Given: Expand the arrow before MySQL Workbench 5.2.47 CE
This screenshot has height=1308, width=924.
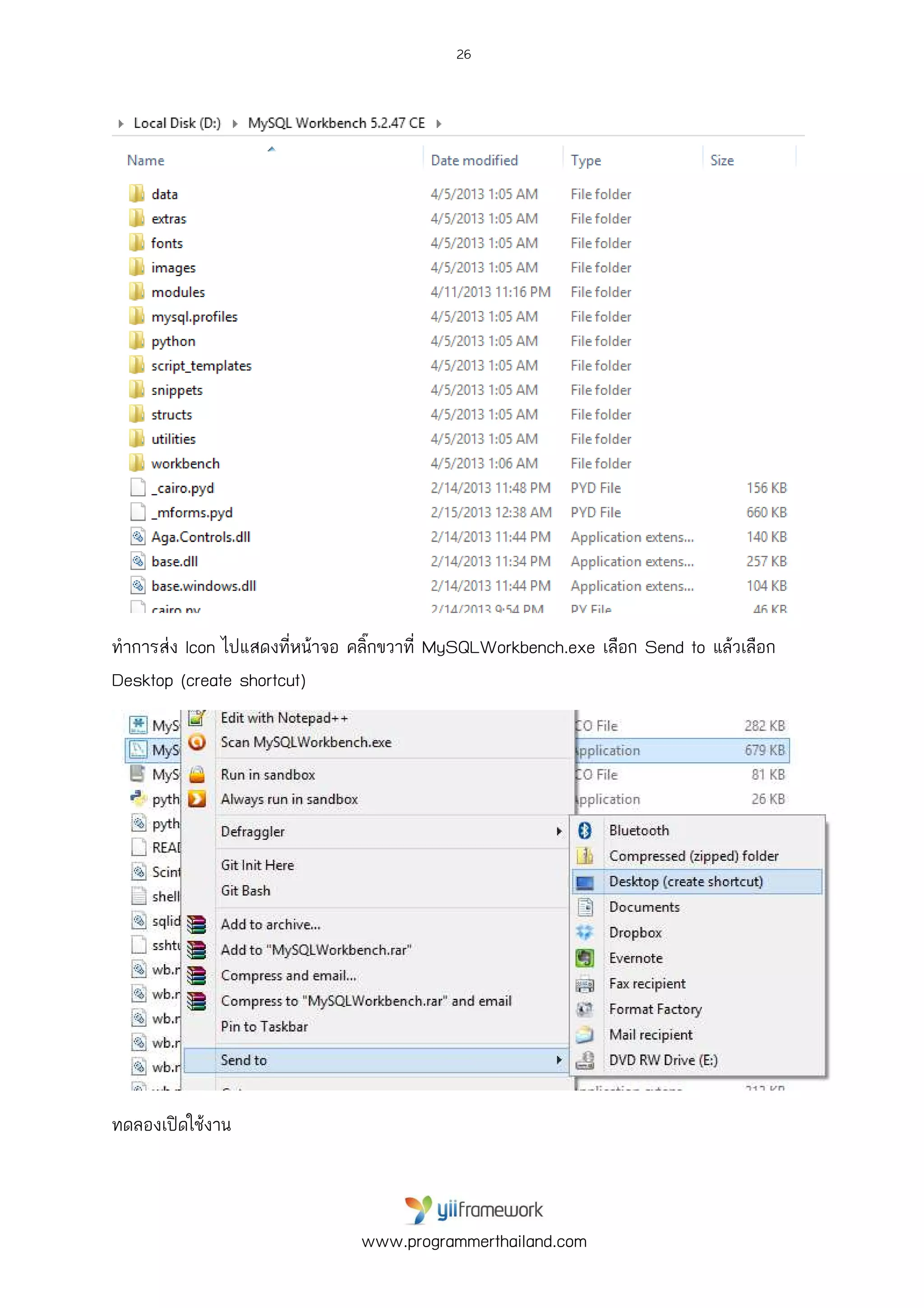Looking at the screenshot, I should tap(235, 124).
